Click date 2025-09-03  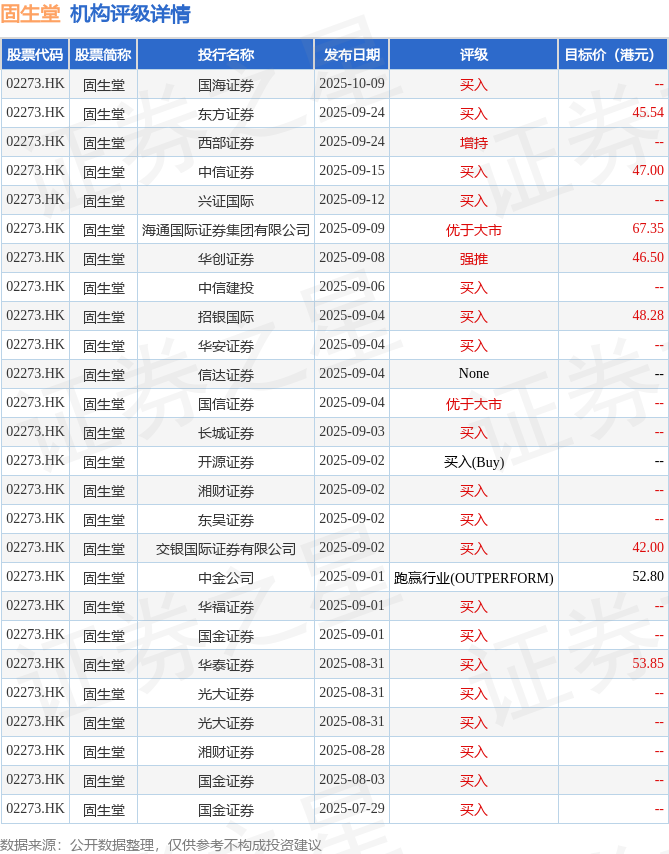click(352, 431)
